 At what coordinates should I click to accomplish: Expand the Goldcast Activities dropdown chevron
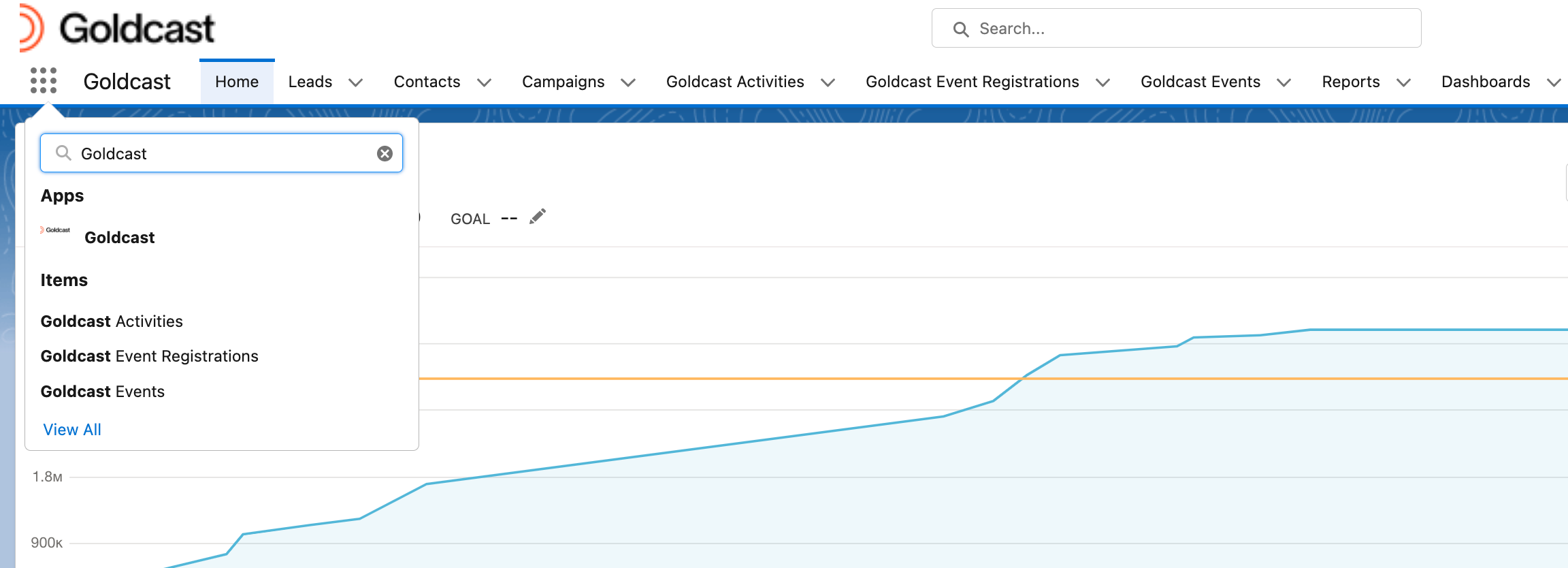[x=828, y=82]
